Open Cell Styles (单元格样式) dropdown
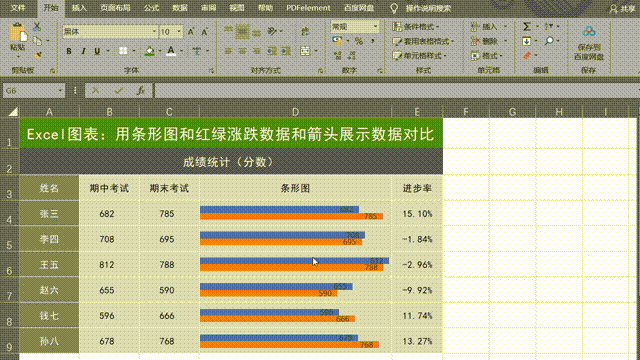 [x=420, y=56]
